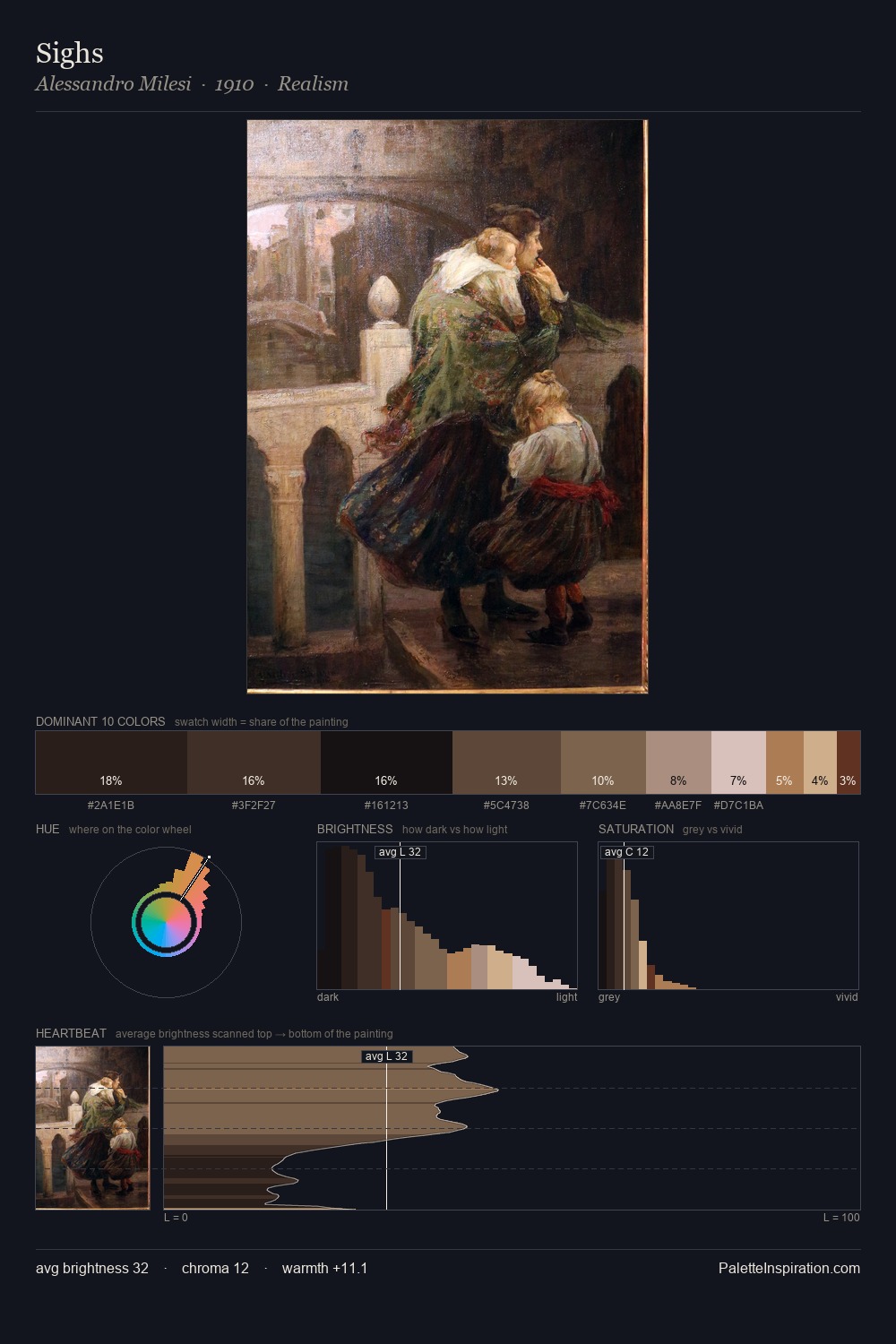Image resolution: width=896 pixels, height=1344 pixels.
Task: Click the 'L = 100' axis label
Action: [x=841, y=1218]
